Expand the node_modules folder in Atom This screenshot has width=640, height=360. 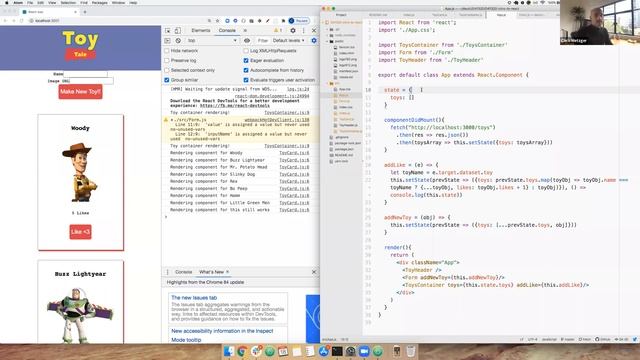[x=343, y=35]
